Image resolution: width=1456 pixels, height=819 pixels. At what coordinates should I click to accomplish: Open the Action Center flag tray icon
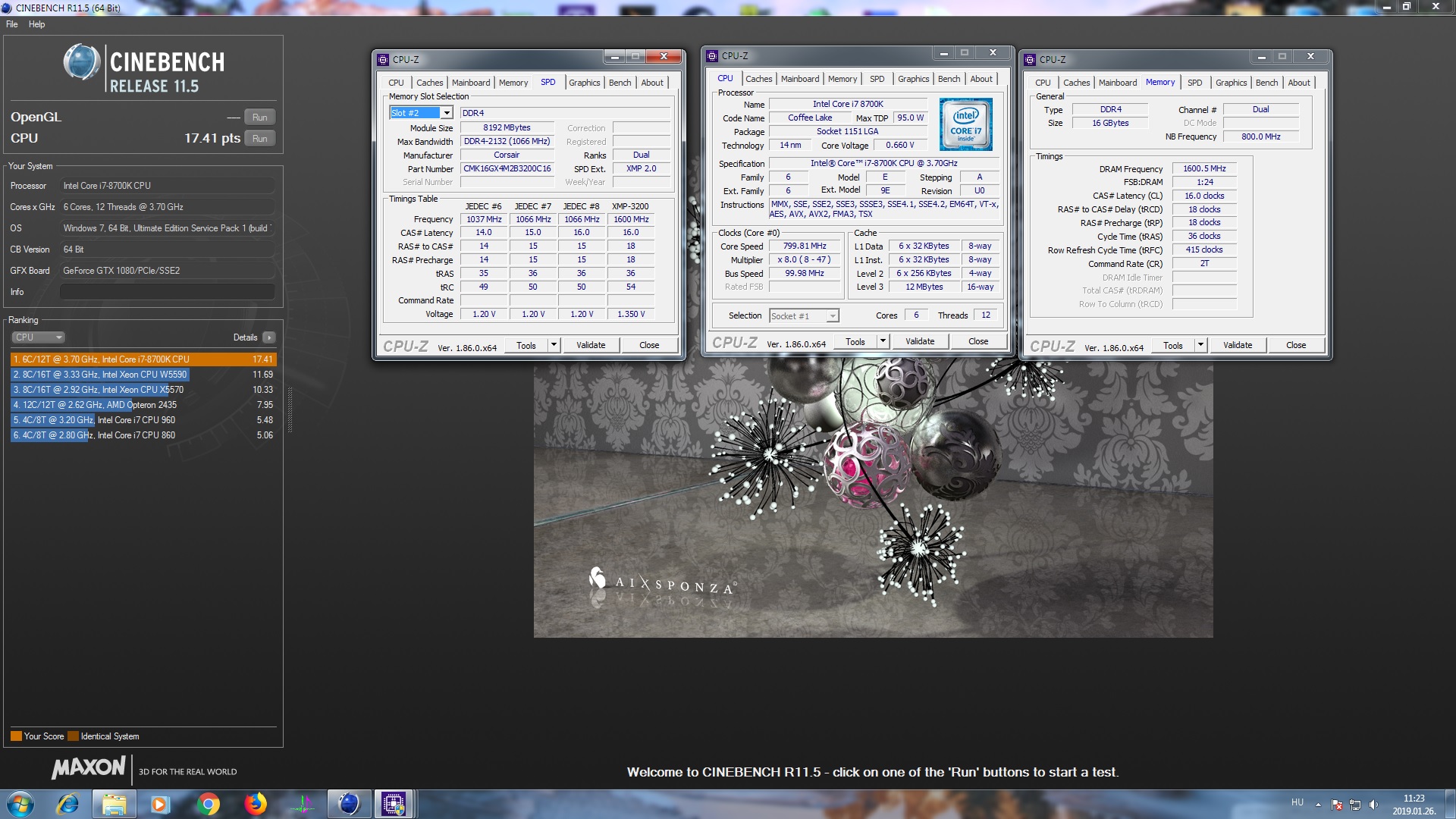(x=1337, y=805)
